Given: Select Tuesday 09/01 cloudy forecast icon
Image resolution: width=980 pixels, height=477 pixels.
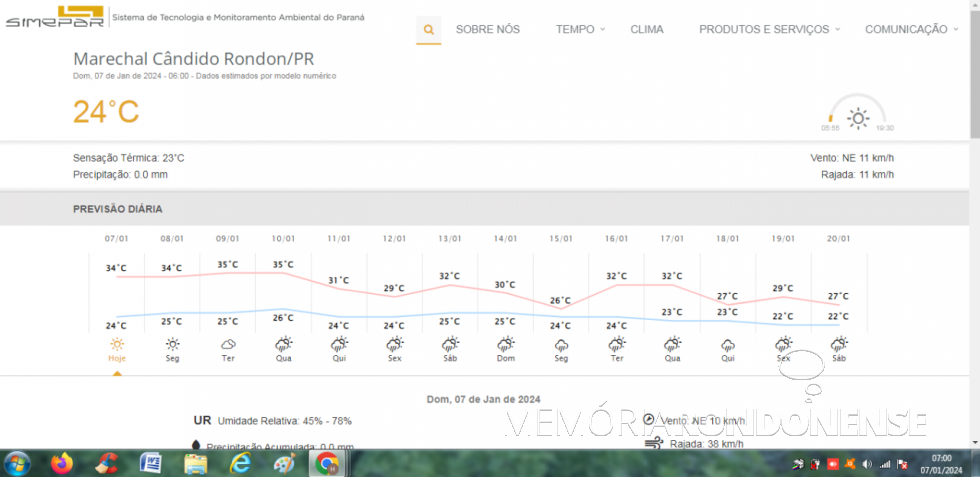Looking at the screenshot, I should [228, 344].
